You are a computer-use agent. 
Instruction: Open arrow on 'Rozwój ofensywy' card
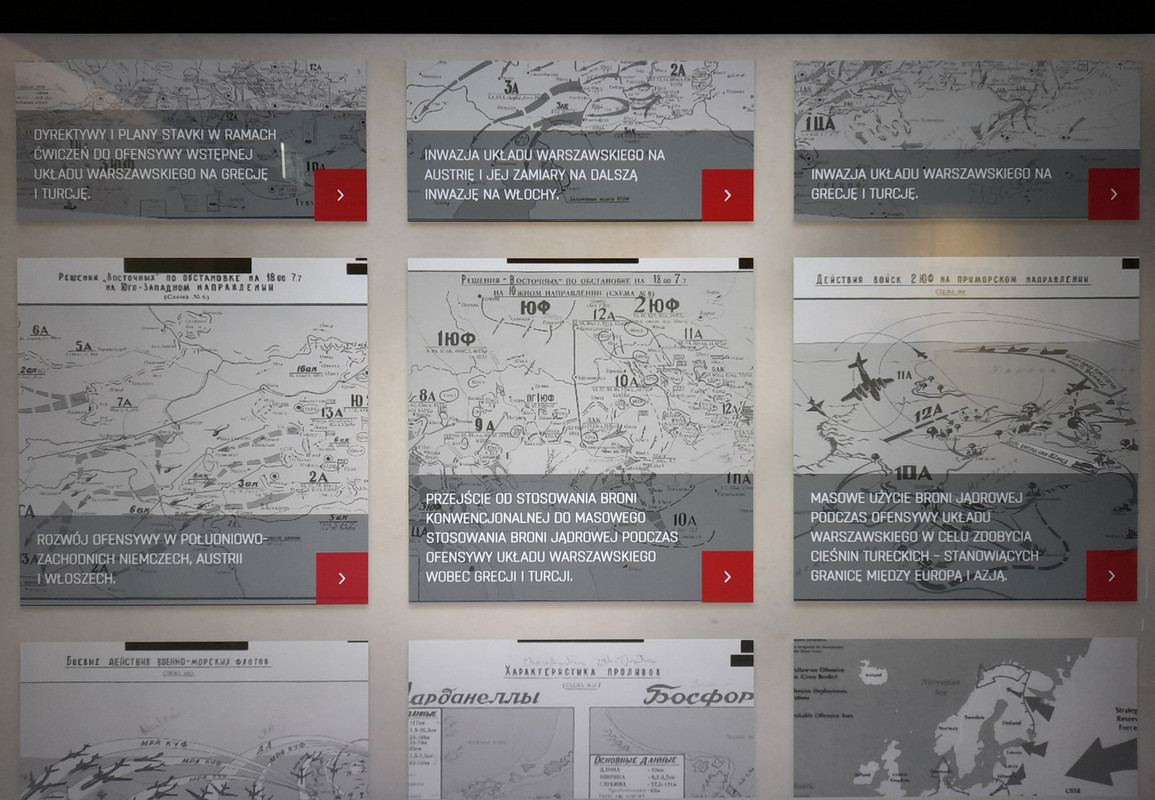point(342,578)
